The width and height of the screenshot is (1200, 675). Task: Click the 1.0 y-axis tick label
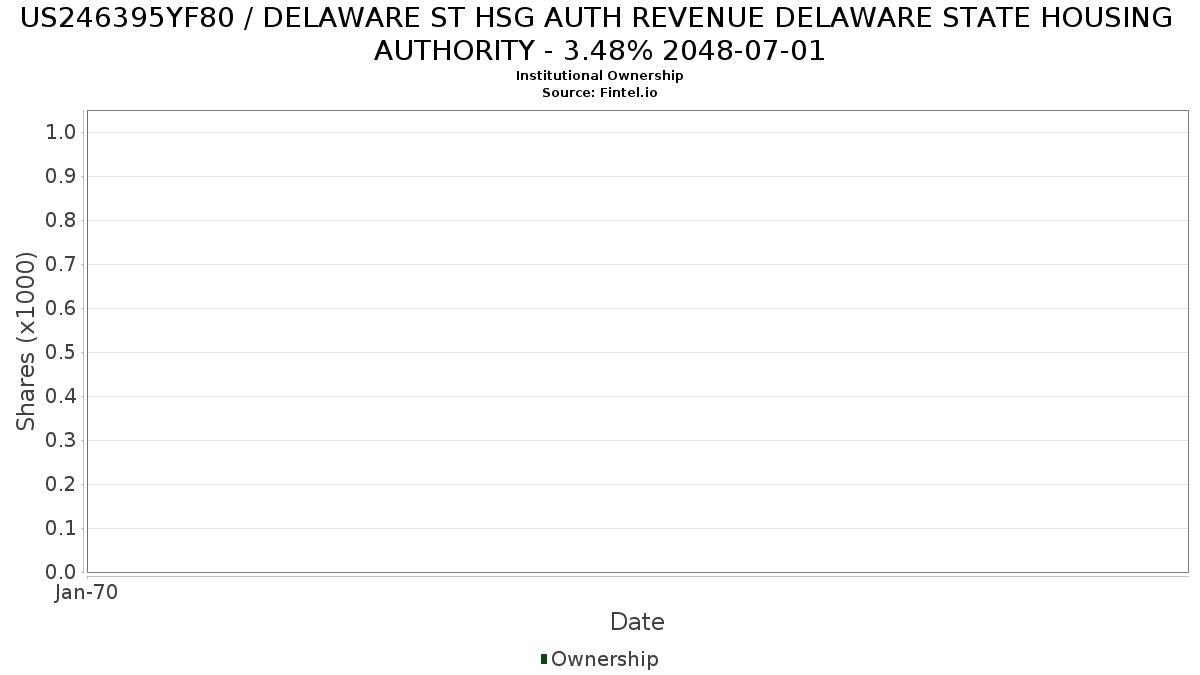[62, 133]
